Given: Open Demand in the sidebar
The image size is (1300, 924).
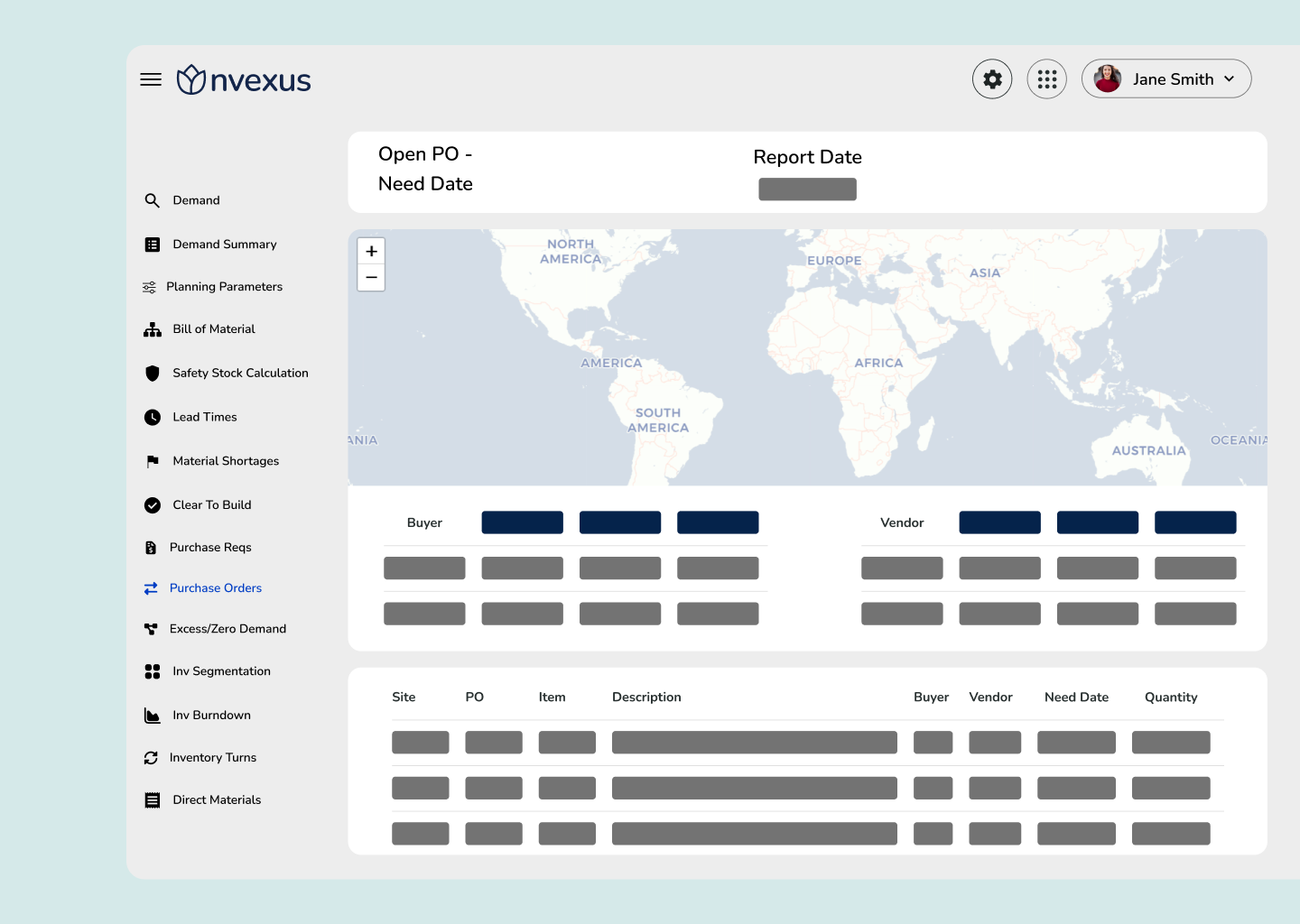Looking at the screenshot, I should click(x=196, y=200).
